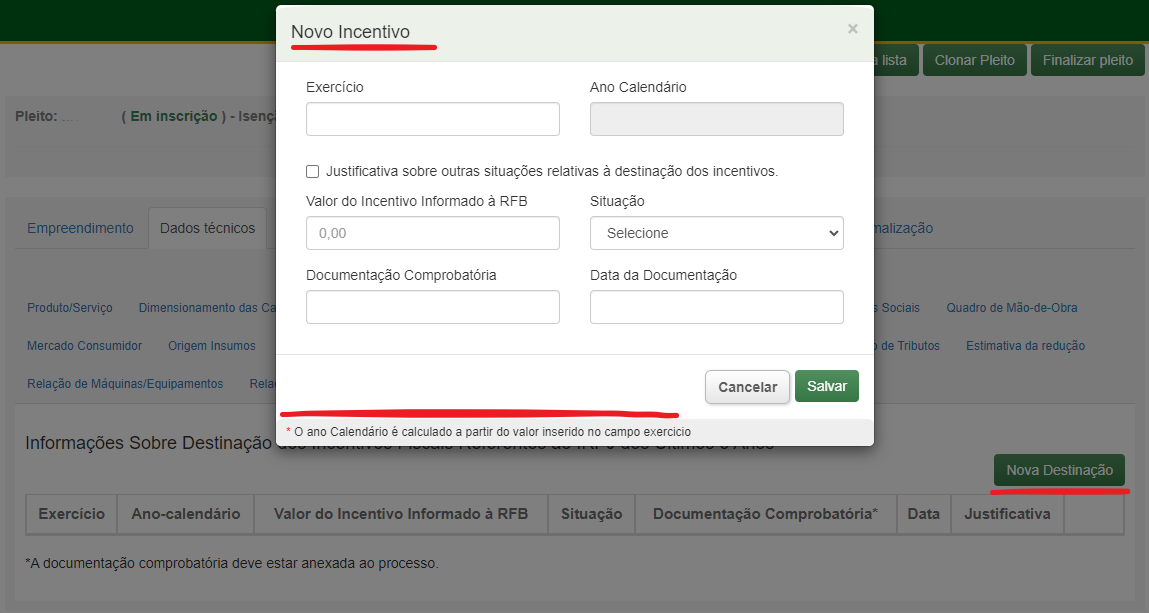This screenshot has width=1149, height=613.
Task: Click the Valor do Incentivo Informado à RFB field
Action: pos(432,233)
